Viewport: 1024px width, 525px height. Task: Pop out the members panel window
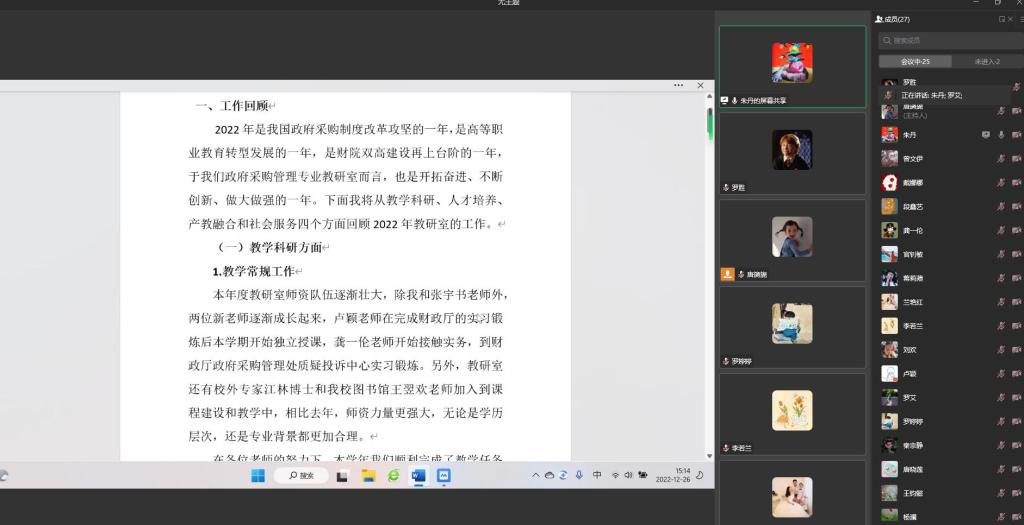click(x=1002, y=19)
